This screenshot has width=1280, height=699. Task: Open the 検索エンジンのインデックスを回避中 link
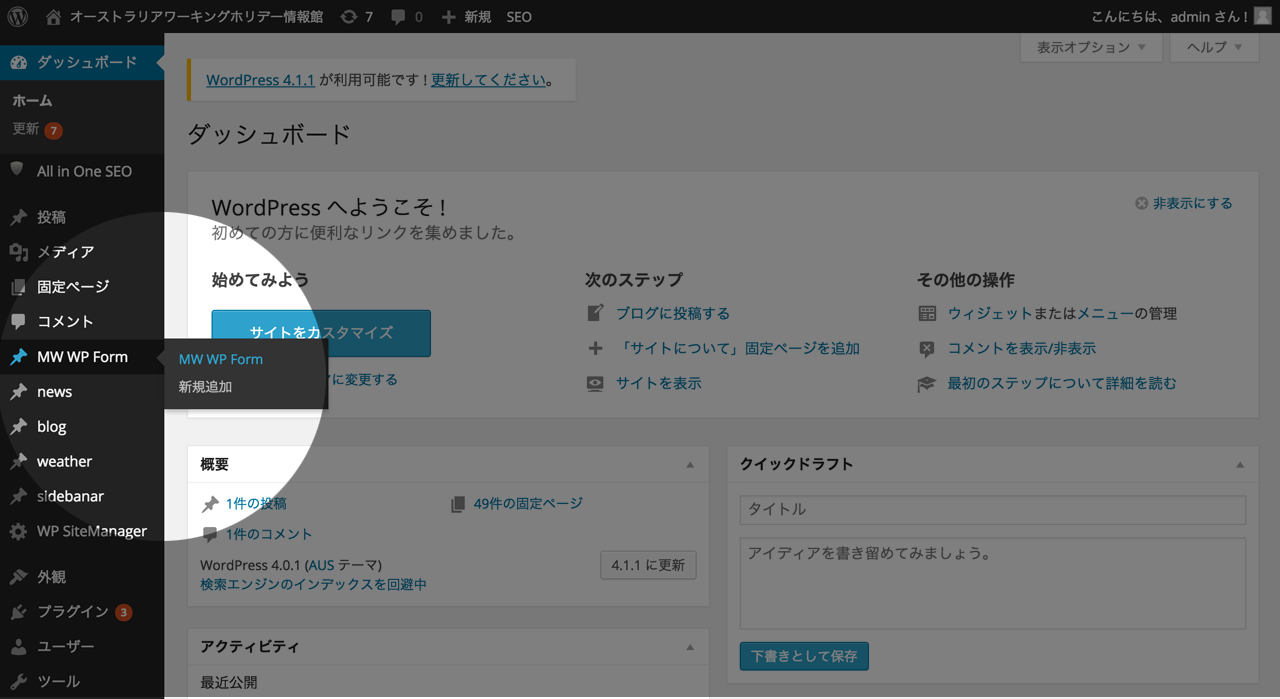[313, 584]
